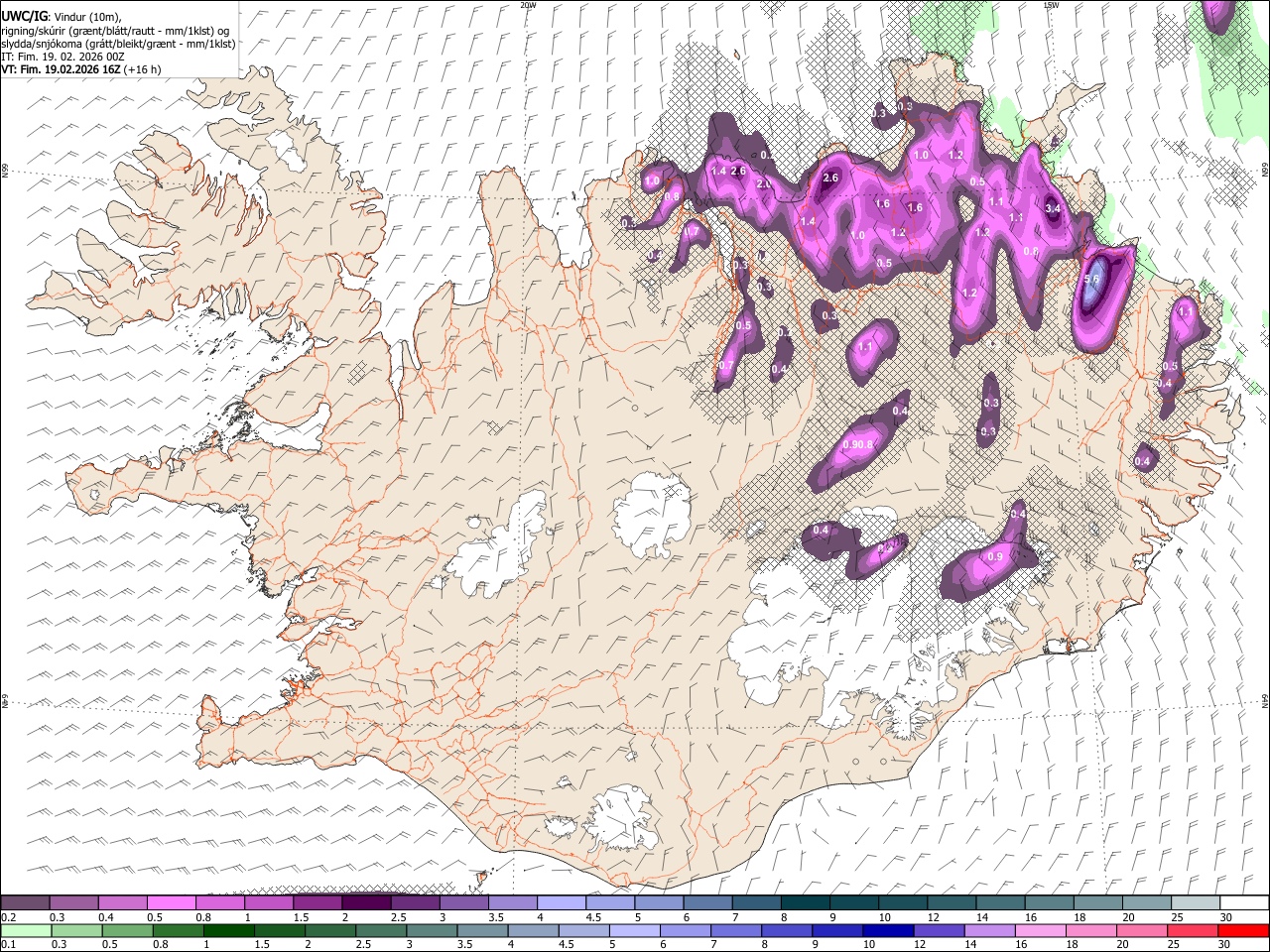Select the white 30 snow legend swatch

tap(1244, 903)
